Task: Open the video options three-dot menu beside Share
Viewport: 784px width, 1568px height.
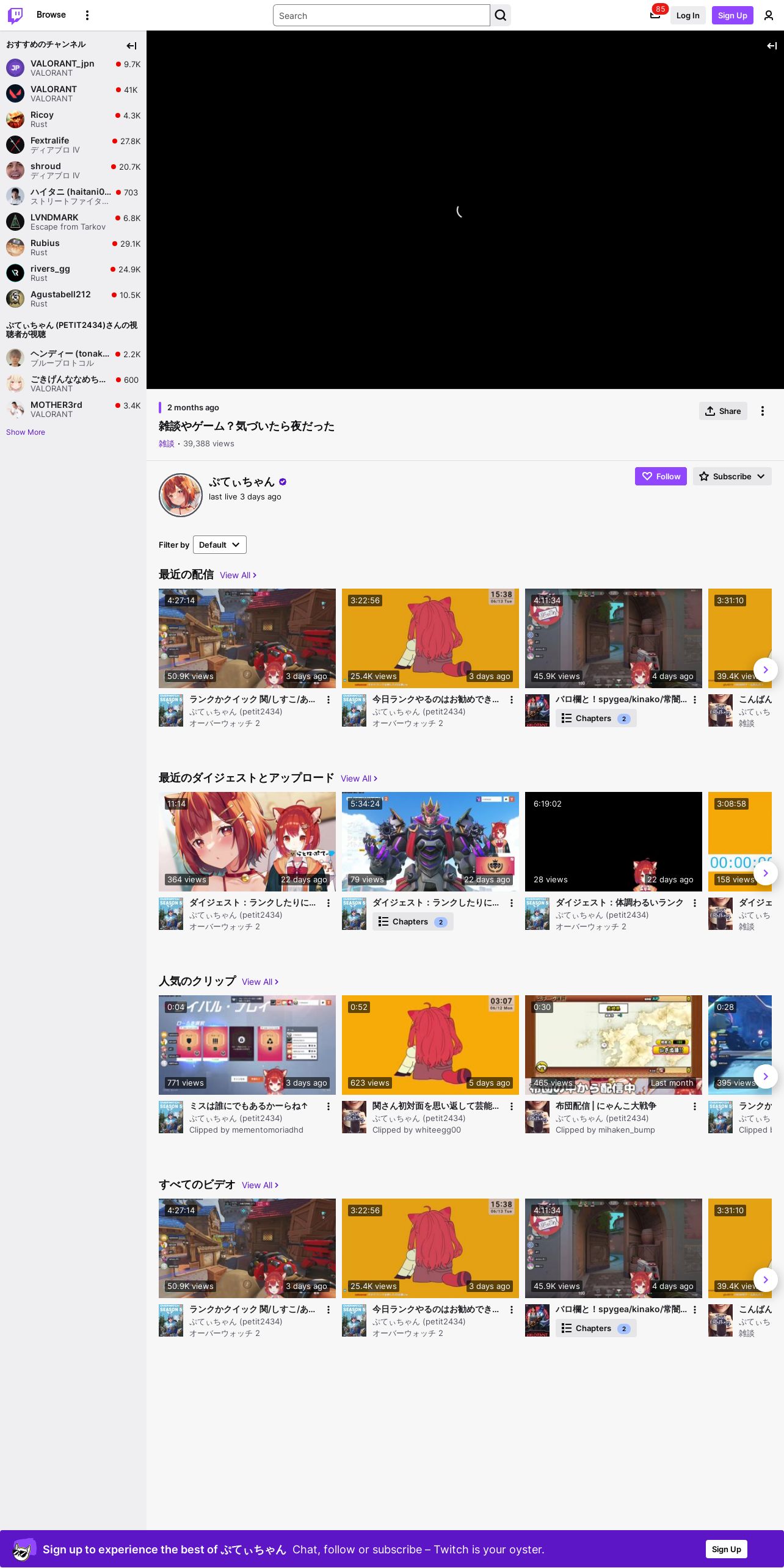Action: (x=762, y=411)
